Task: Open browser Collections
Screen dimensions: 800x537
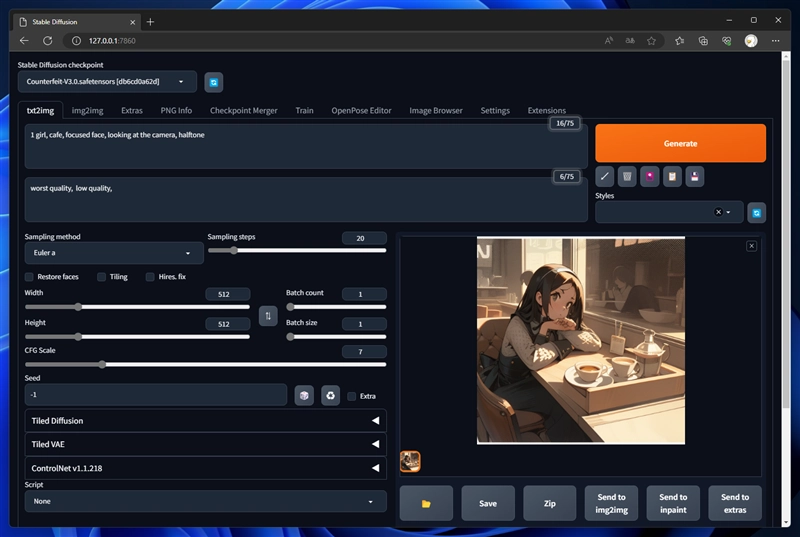Action: coord(703,41)
